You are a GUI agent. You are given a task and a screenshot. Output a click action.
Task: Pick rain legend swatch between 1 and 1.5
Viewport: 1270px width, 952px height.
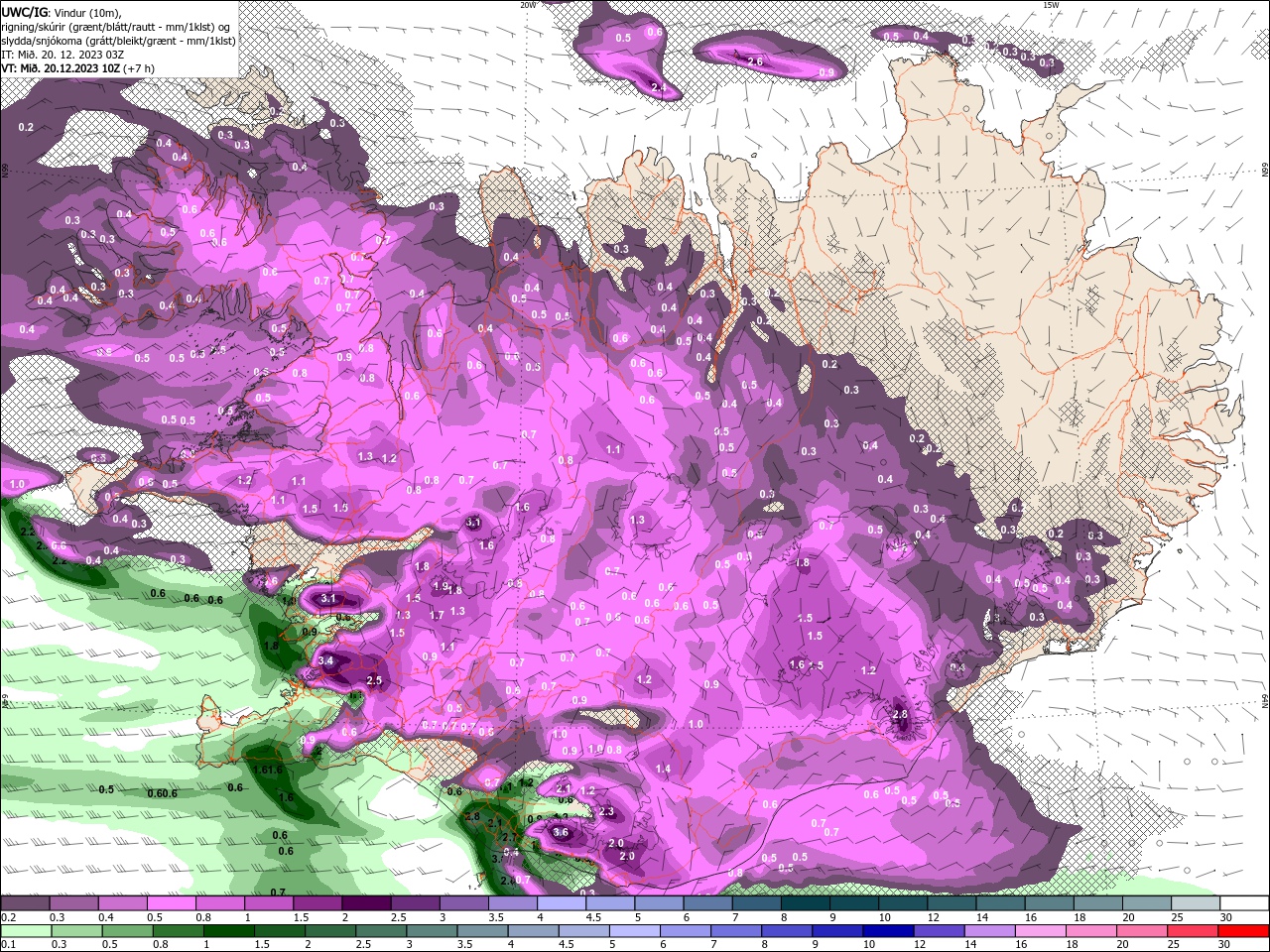tap(228, 931)
